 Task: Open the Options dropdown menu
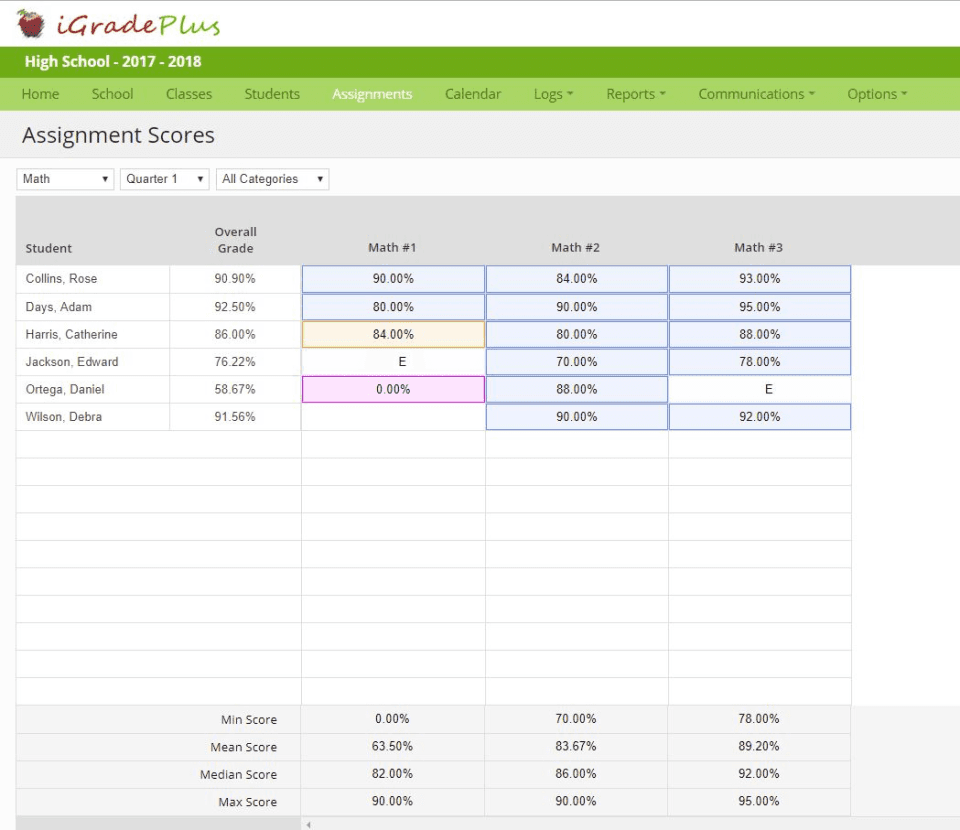[876, 93]
